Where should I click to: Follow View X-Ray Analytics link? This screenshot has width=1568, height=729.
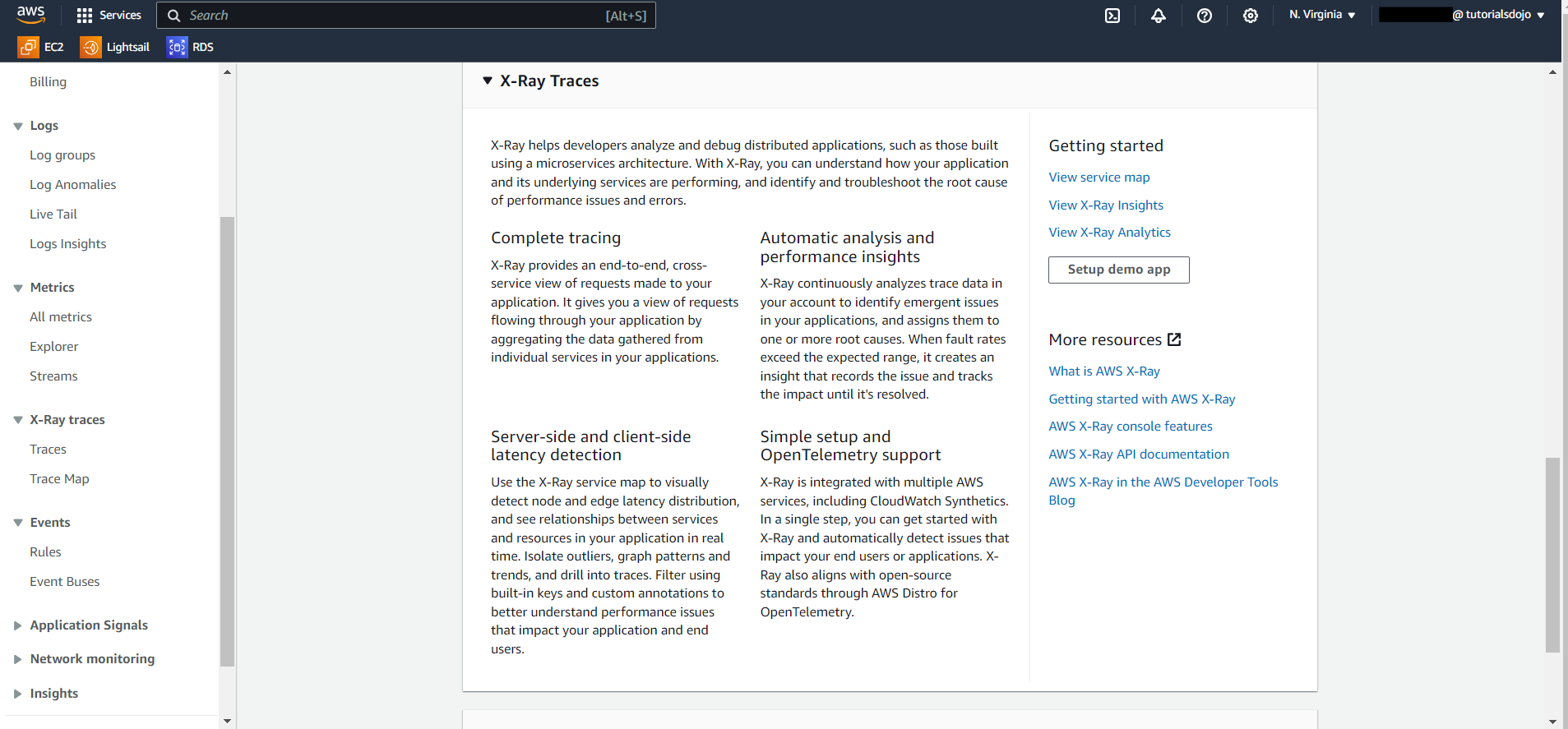[x=1109, y=233]
